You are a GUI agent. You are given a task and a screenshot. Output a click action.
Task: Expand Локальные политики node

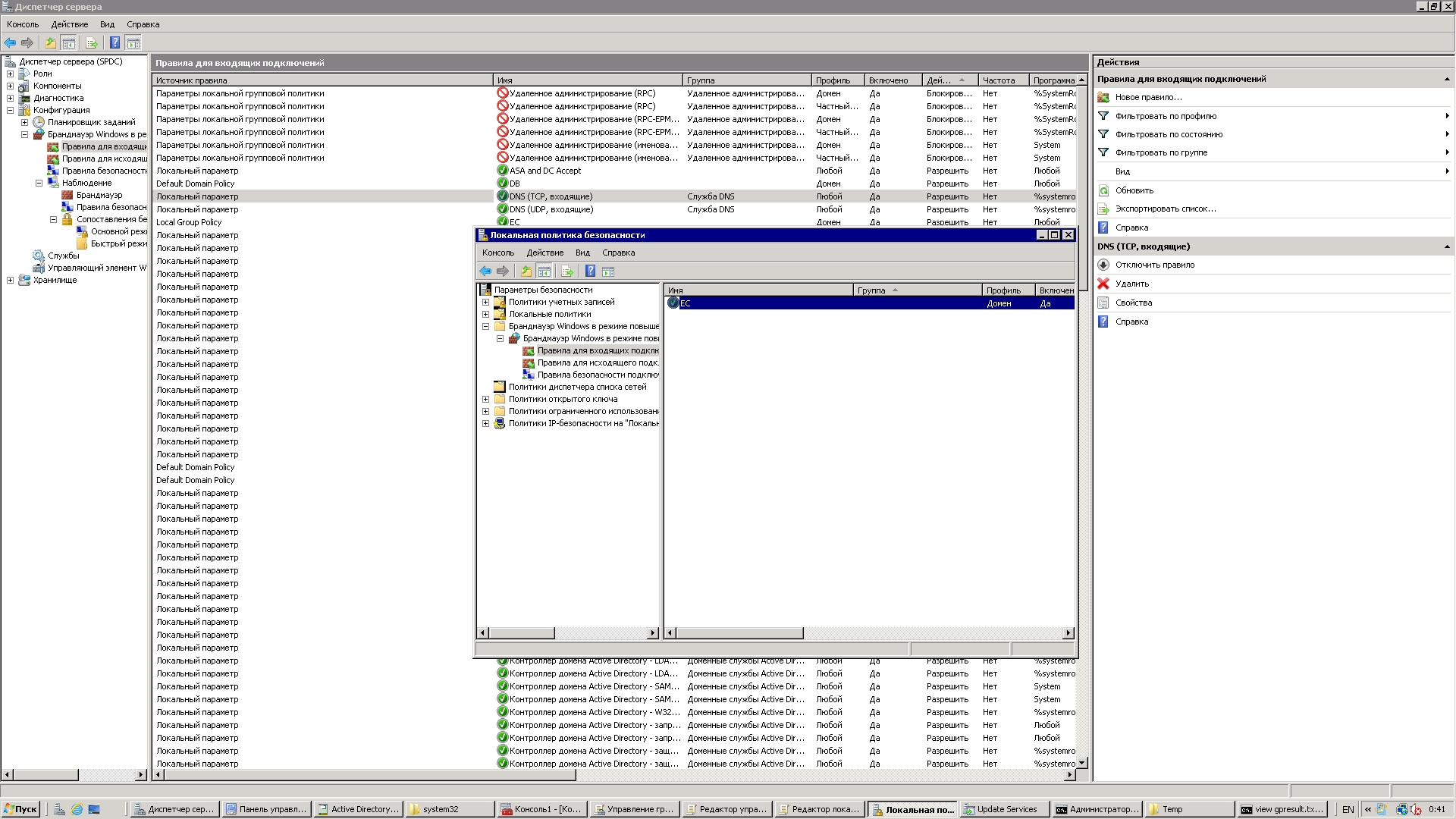tap(485, 314)
